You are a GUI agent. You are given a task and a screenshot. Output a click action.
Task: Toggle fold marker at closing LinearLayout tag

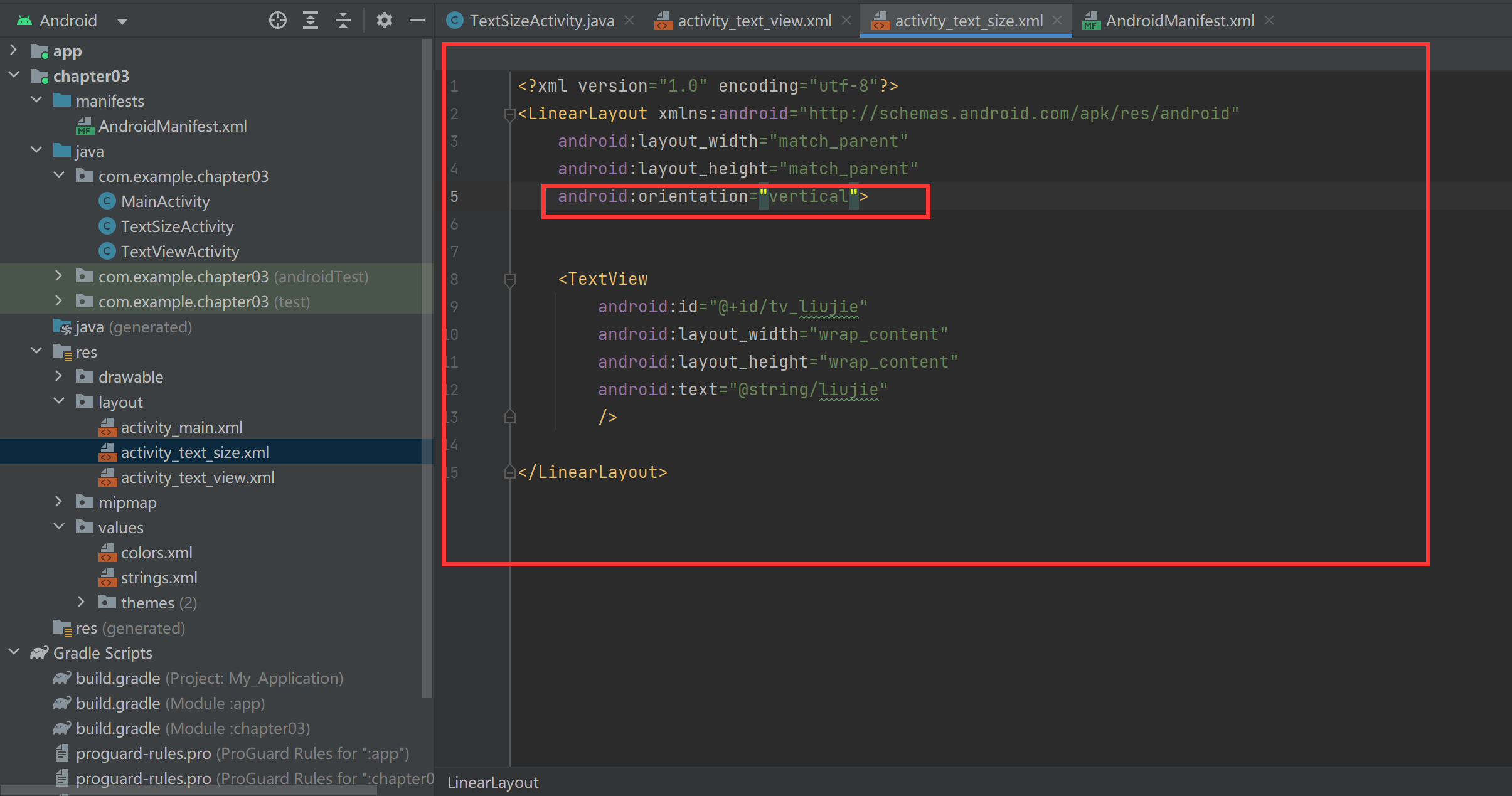click(510, 472)
